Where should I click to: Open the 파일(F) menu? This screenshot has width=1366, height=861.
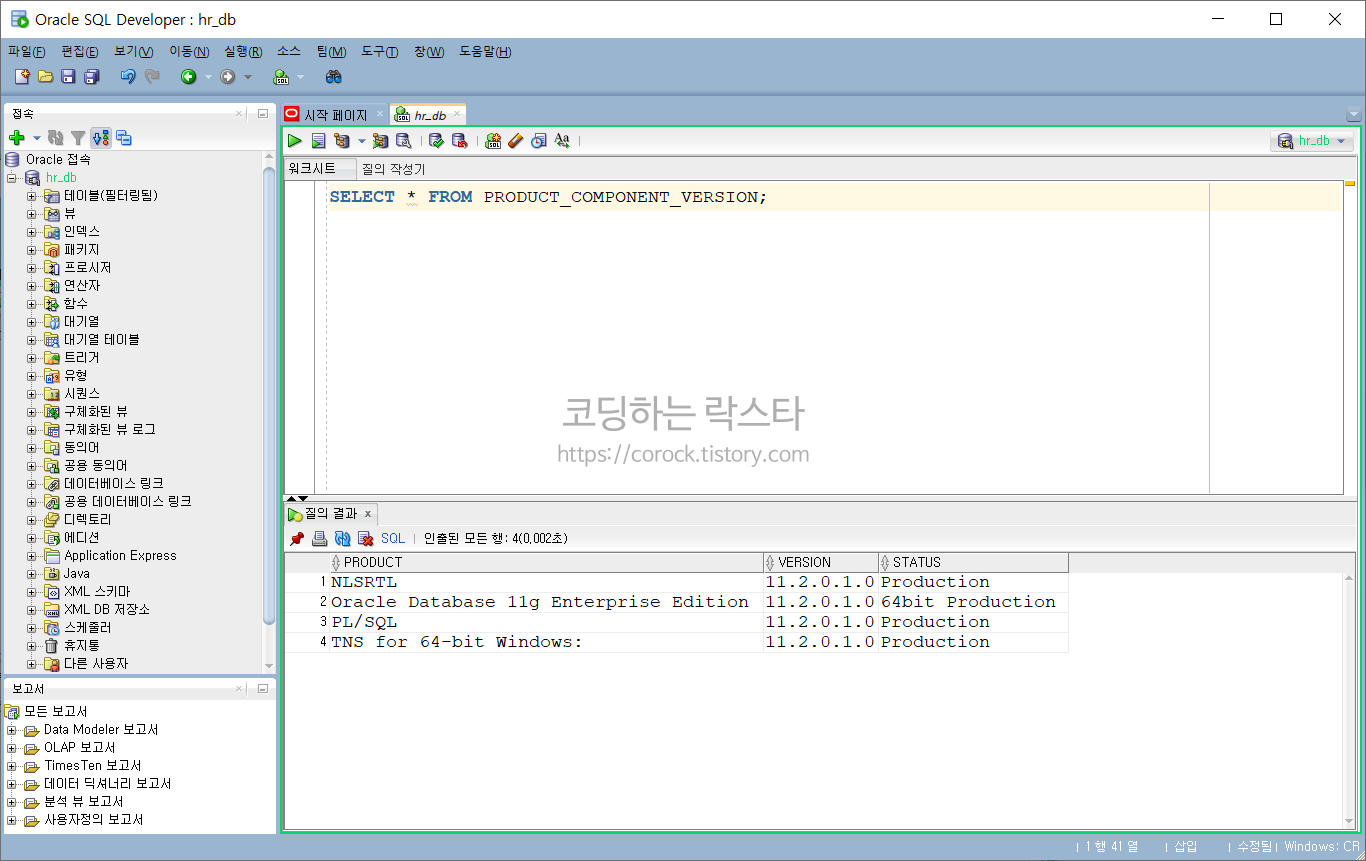click(x=27, y=52)
